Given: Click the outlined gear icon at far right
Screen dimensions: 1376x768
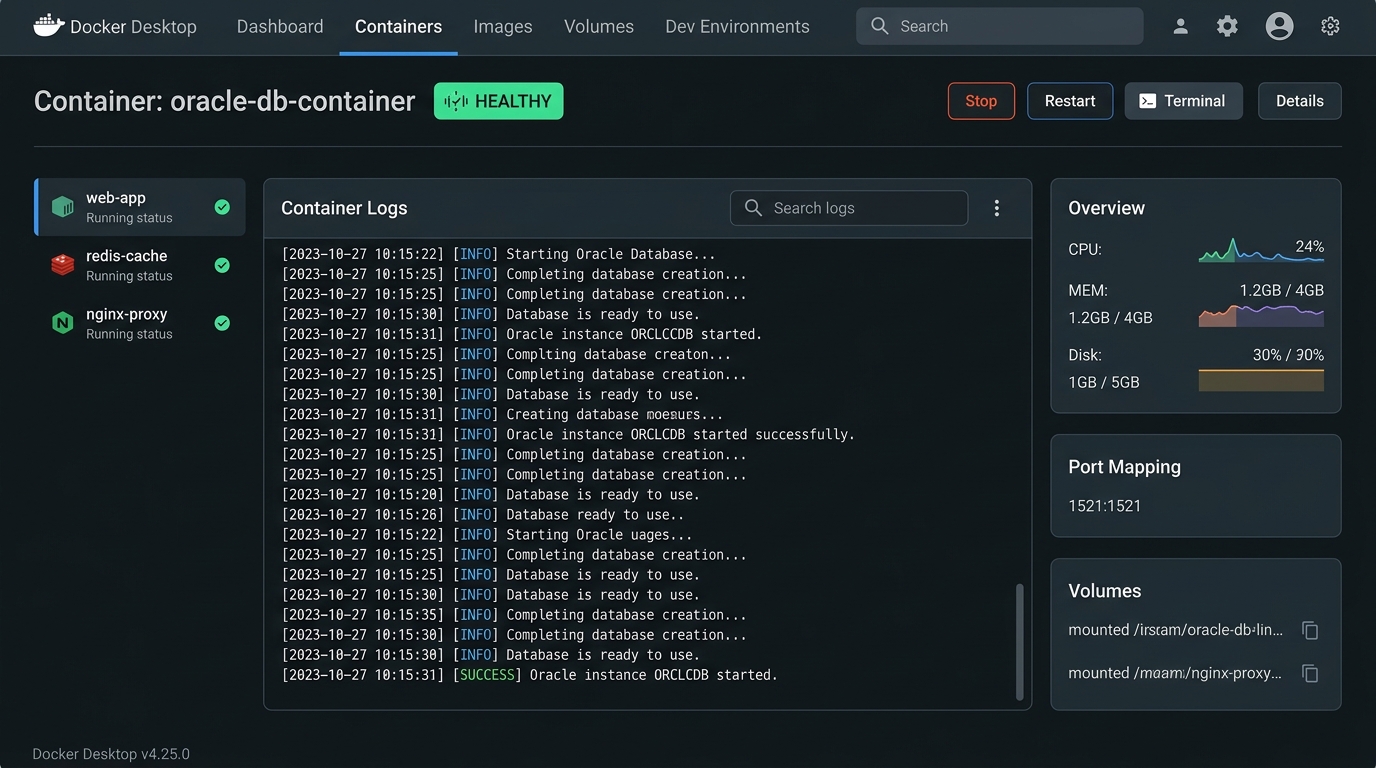Looking at the screenshot, I should [x=1330, y=27].
